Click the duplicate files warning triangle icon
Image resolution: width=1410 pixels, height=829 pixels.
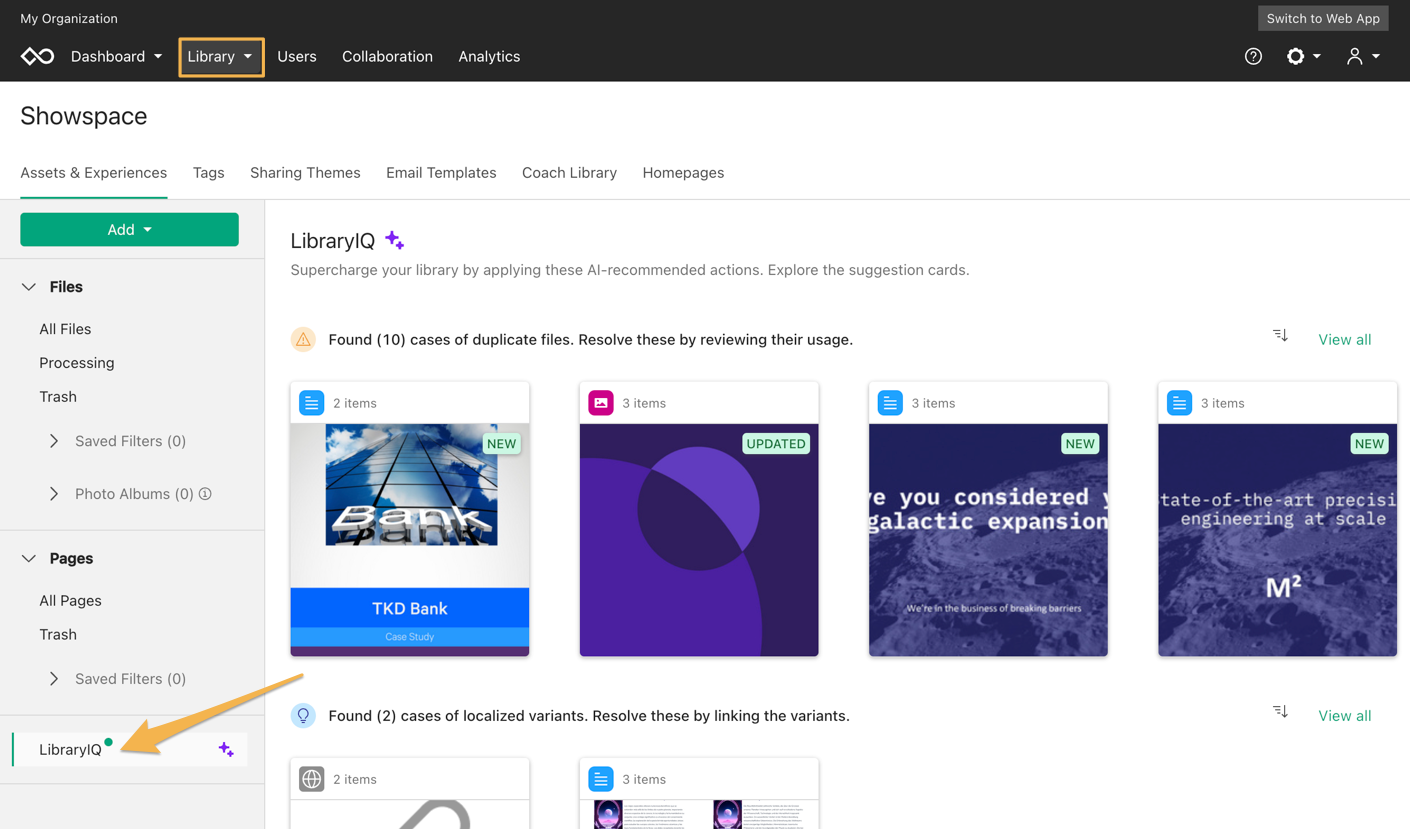point(303,339)
